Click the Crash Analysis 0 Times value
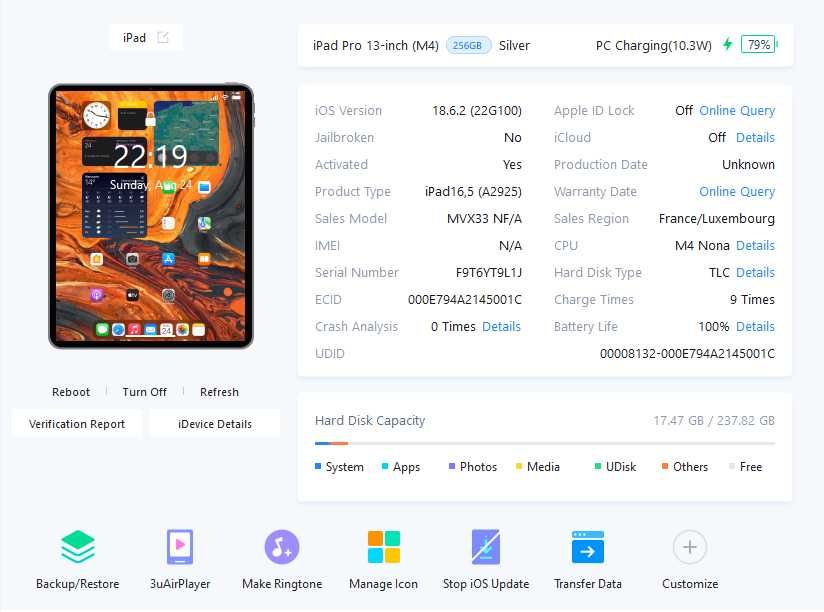Screen dimensions: 824x612 [x=453, y=327]
